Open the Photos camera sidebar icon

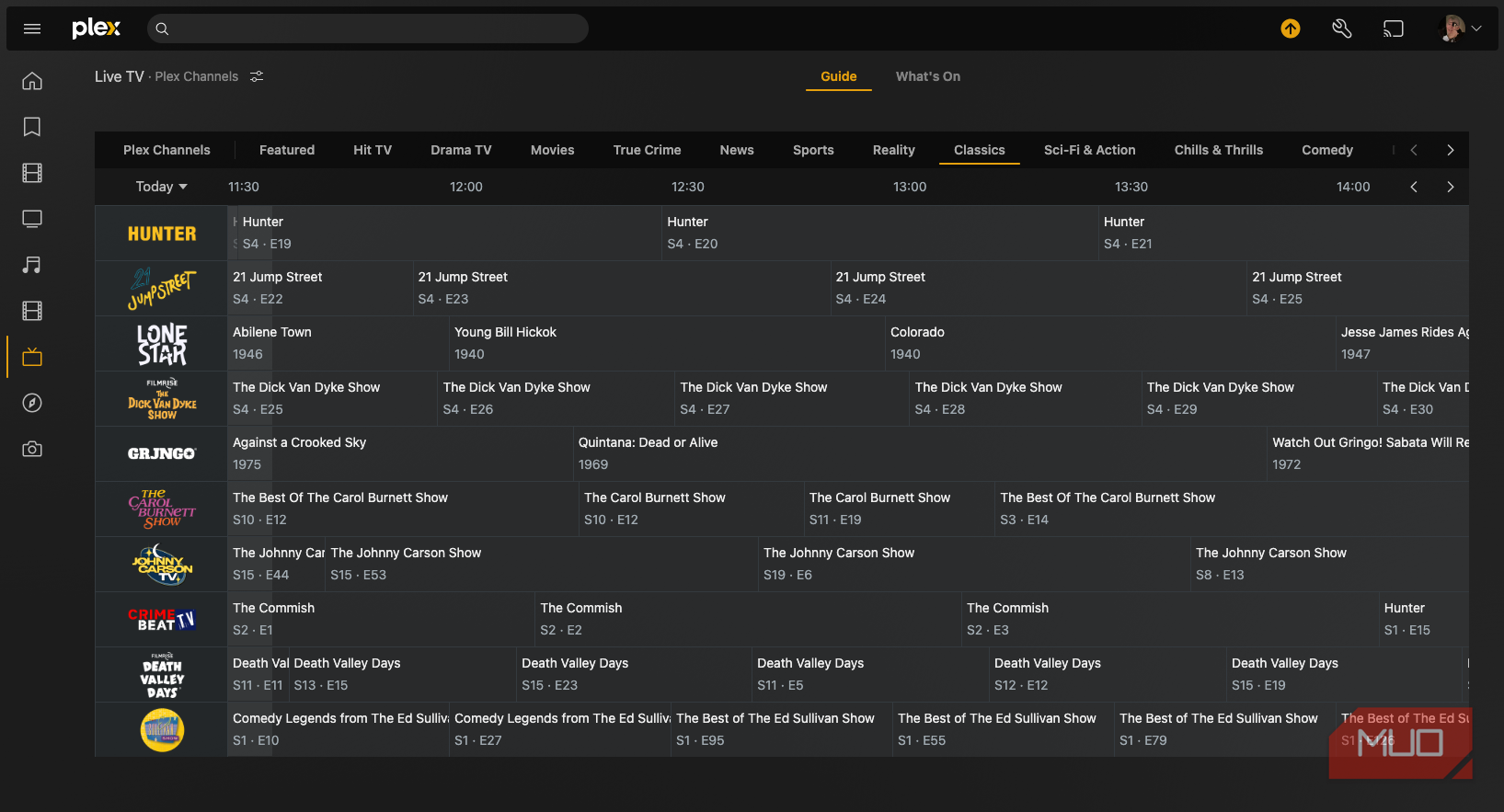pyautogui.click(x=32, y=449)
